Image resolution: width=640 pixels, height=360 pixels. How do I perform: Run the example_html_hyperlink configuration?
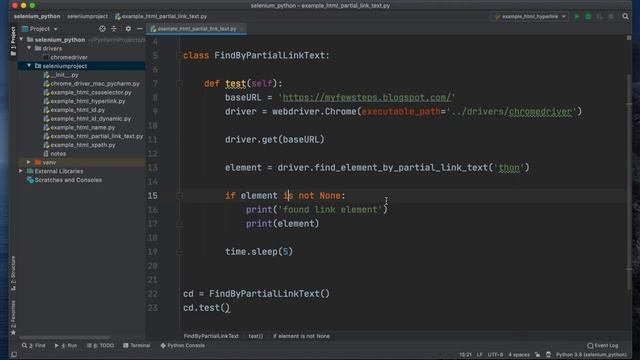coord(576,16)
